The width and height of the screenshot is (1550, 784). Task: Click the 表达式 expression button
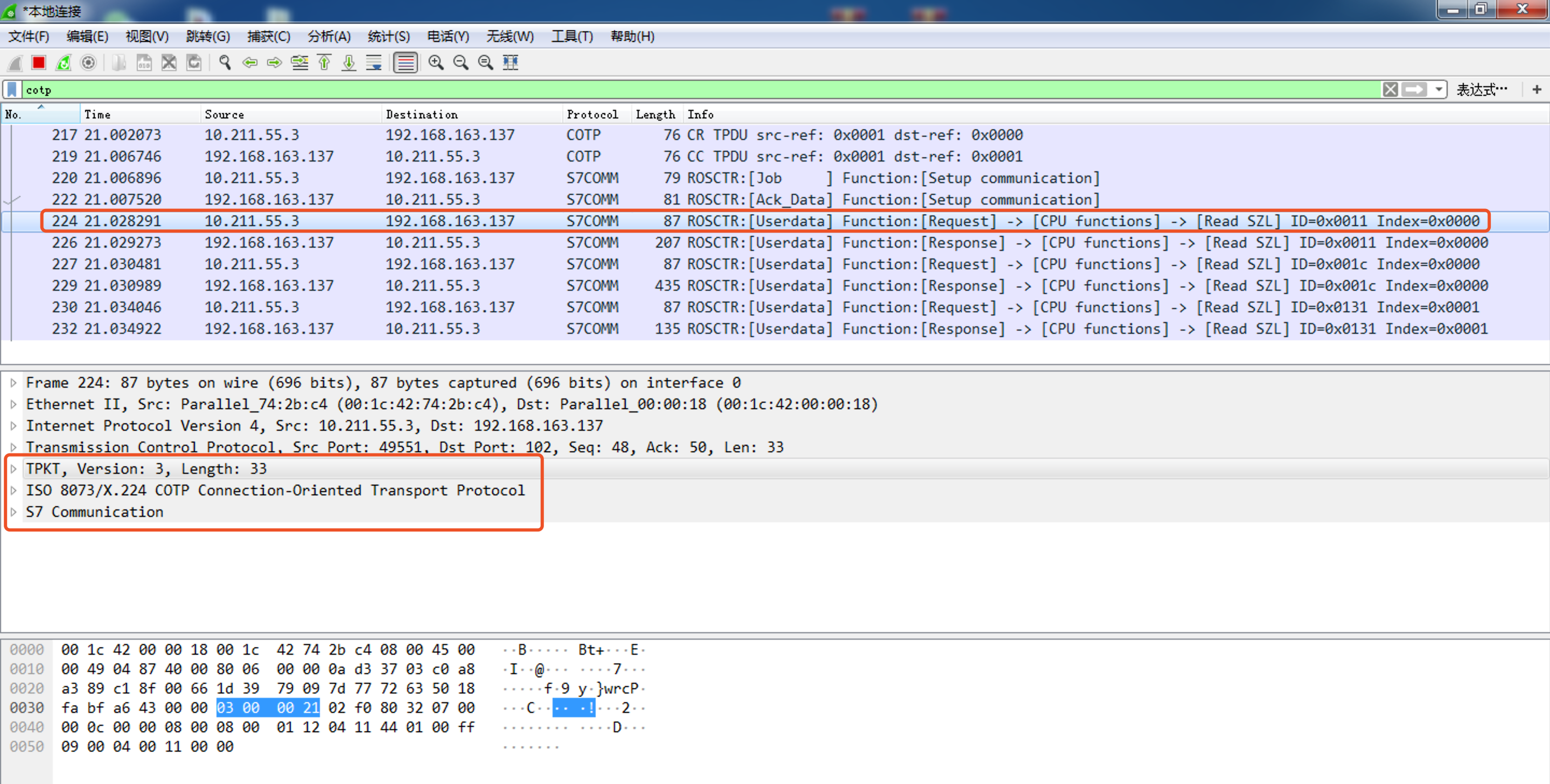(x=1482, y=89)
